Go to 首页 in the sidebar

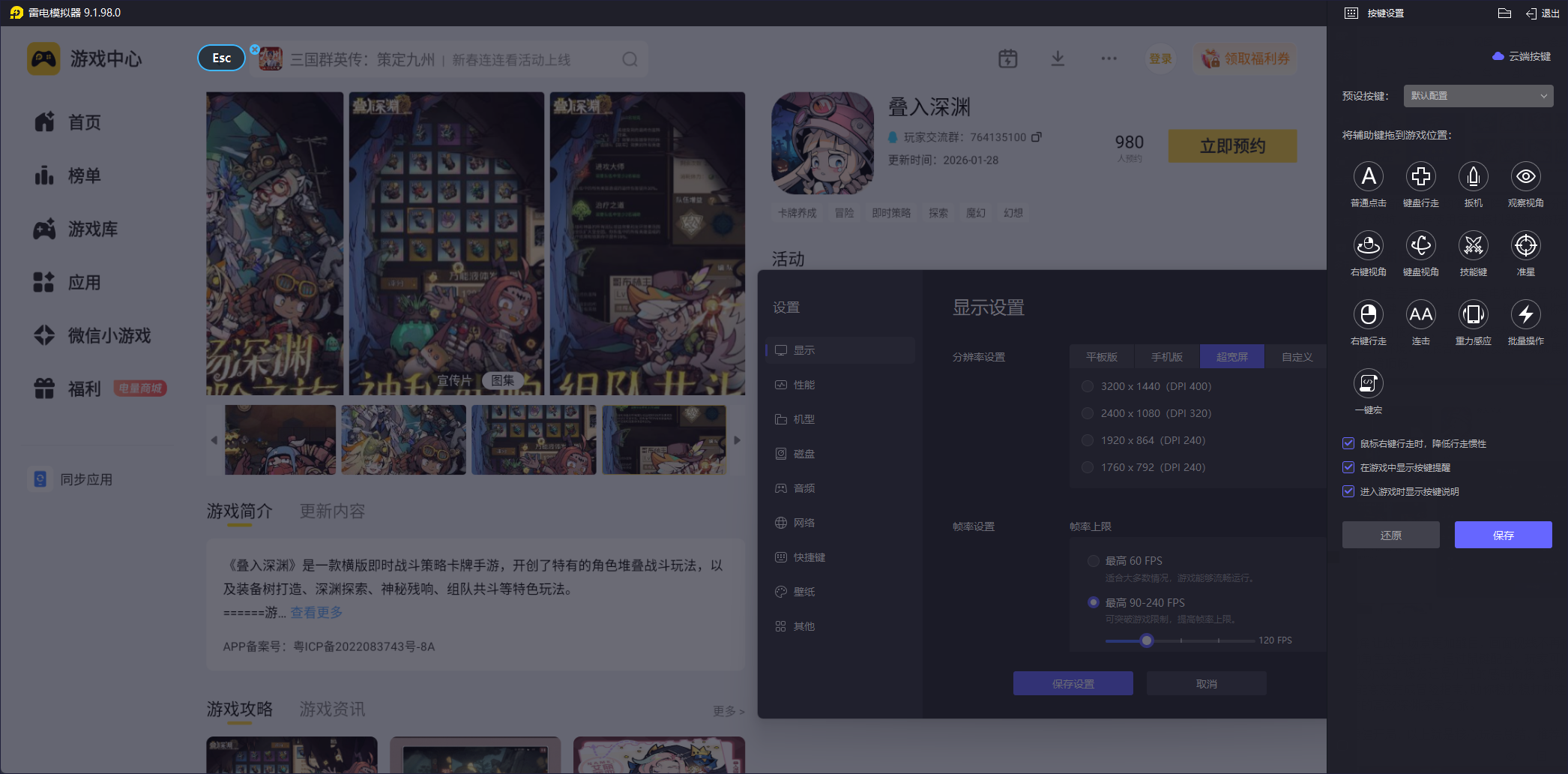(x=67, y=122)
